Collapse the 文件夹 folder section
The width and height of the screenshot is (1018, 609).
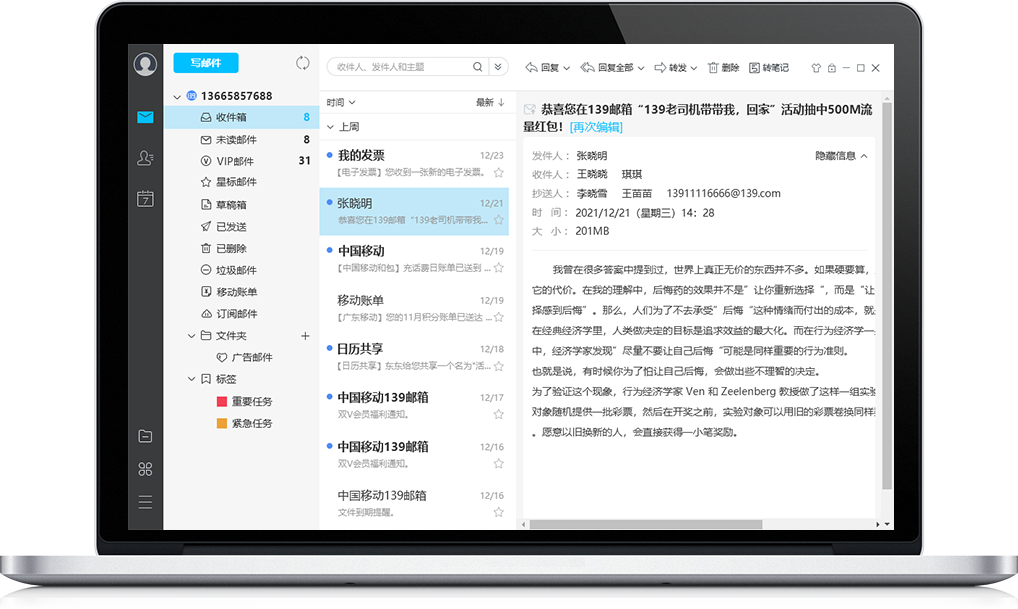(x=190, y=335)
